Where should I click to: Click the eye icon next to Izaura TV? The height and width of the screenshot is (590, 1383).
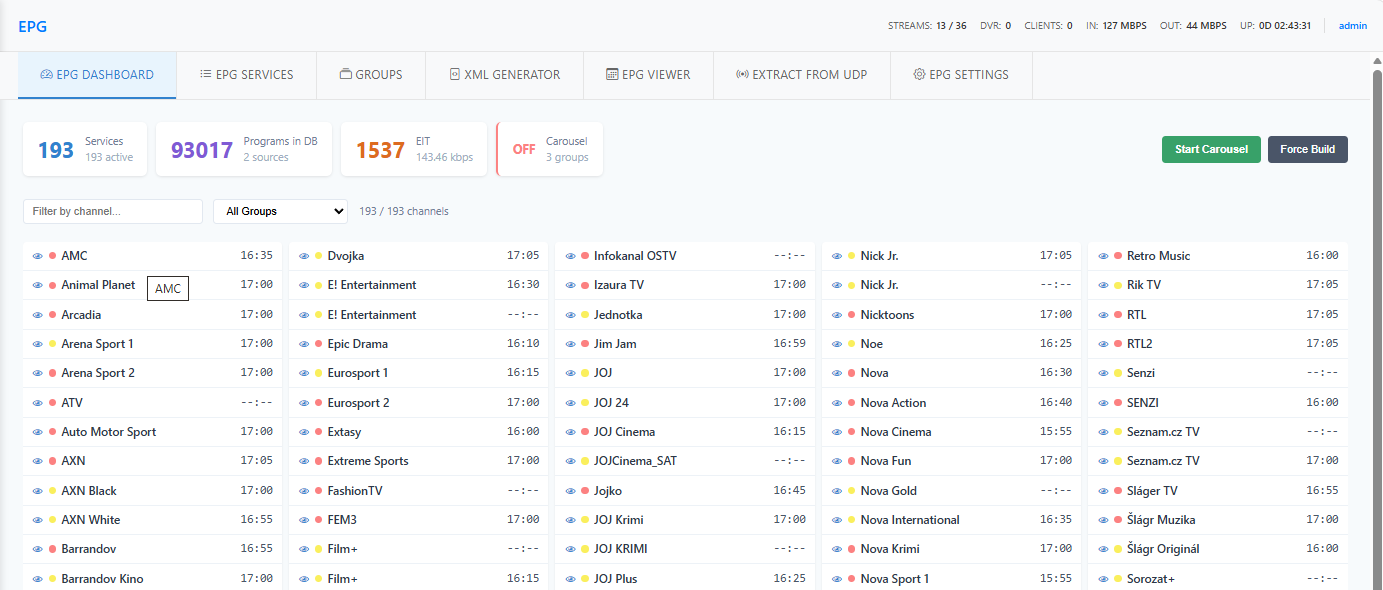[570, 285]
